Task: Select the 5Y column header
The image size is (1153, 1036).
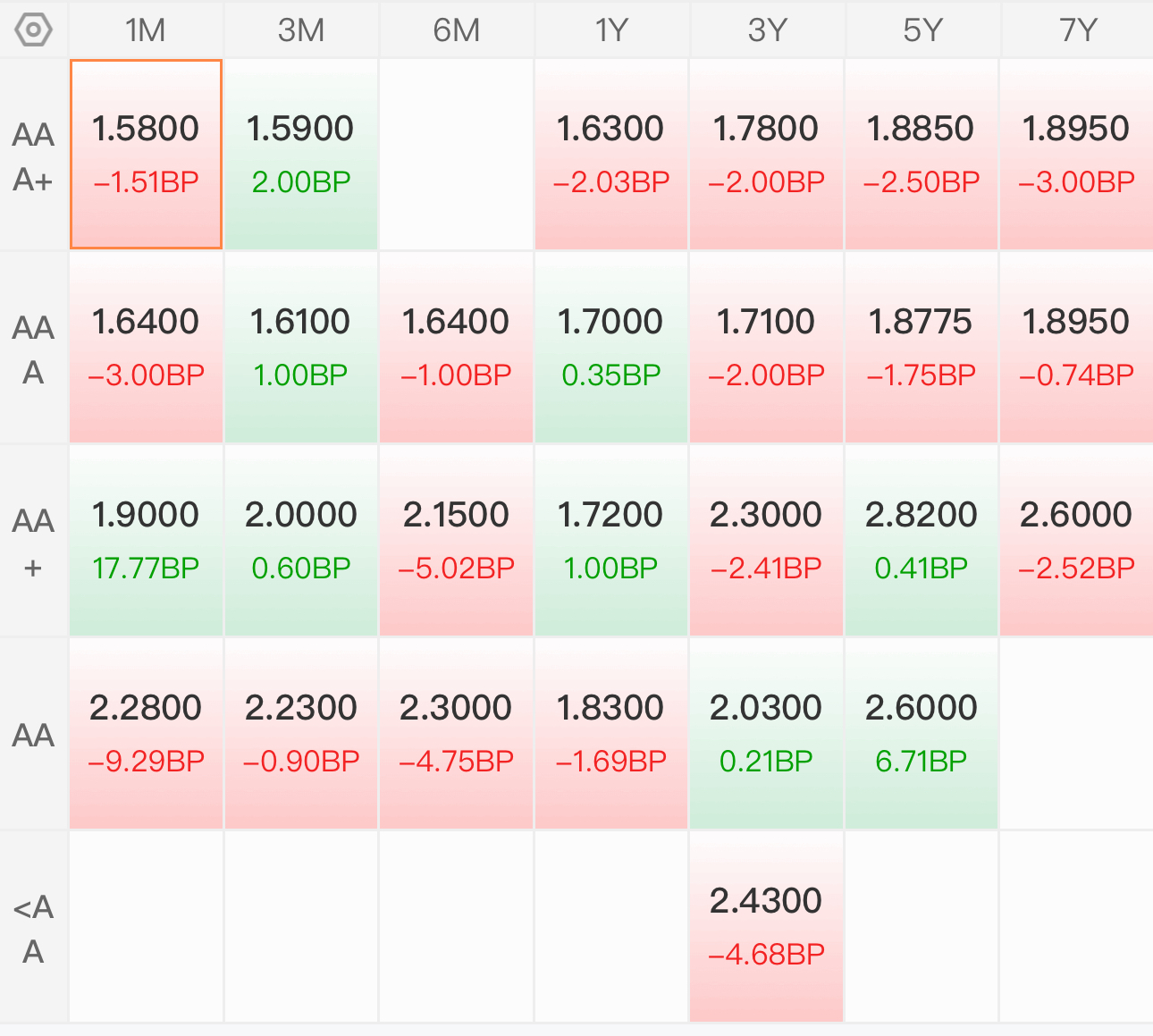Action: tap(922, 30)
